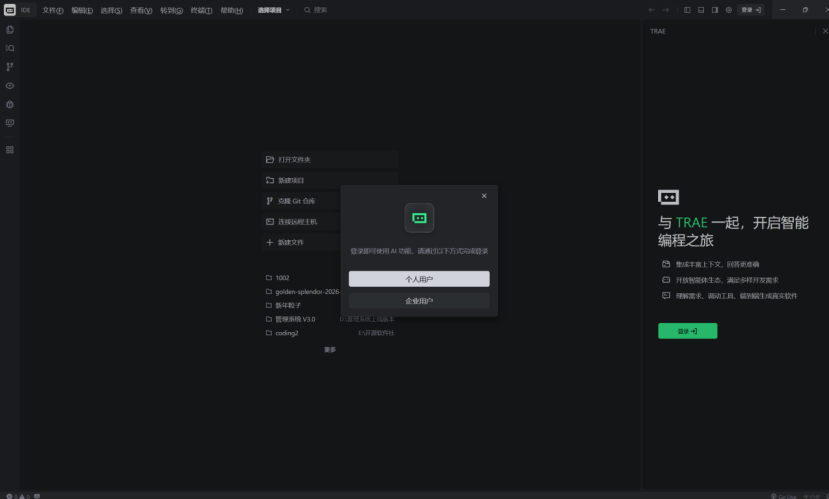Click the settings circle icon in title bar
The width and height of the screenshot is (829, 499).
[x=728, y=10]
